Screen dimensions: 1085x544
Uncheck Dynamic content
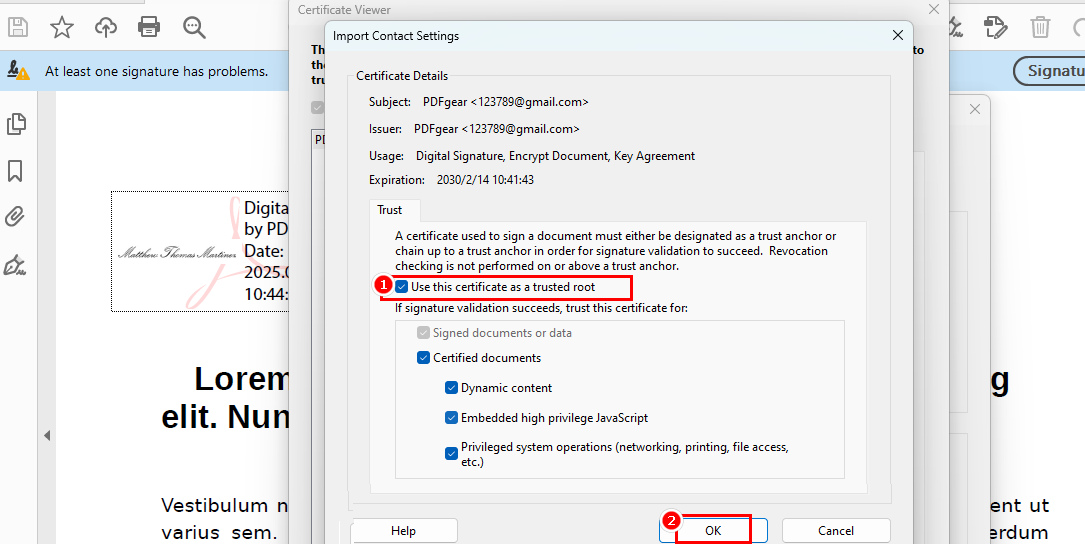451,388
